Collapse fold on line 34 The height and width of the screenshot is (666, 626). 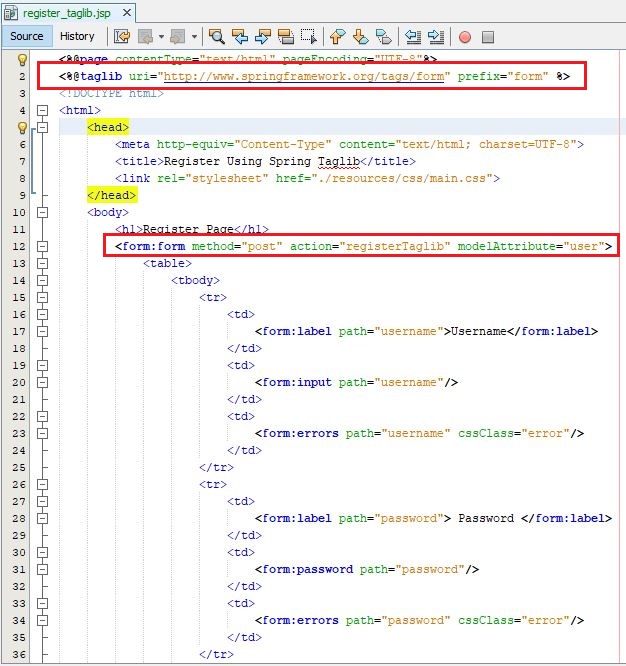[42, 620]
